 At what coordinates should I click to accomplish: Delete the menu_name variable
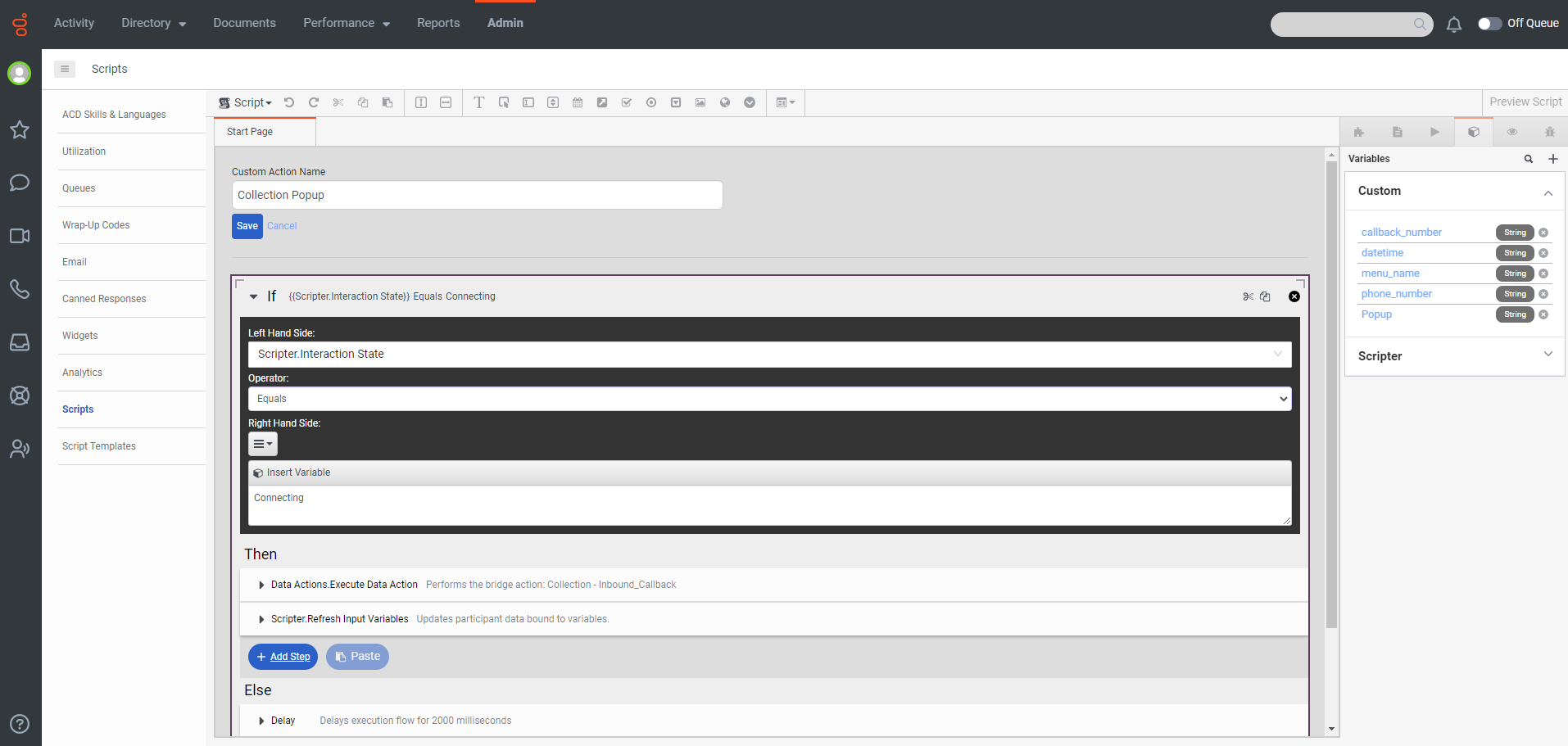click(x=1543, y=274)
